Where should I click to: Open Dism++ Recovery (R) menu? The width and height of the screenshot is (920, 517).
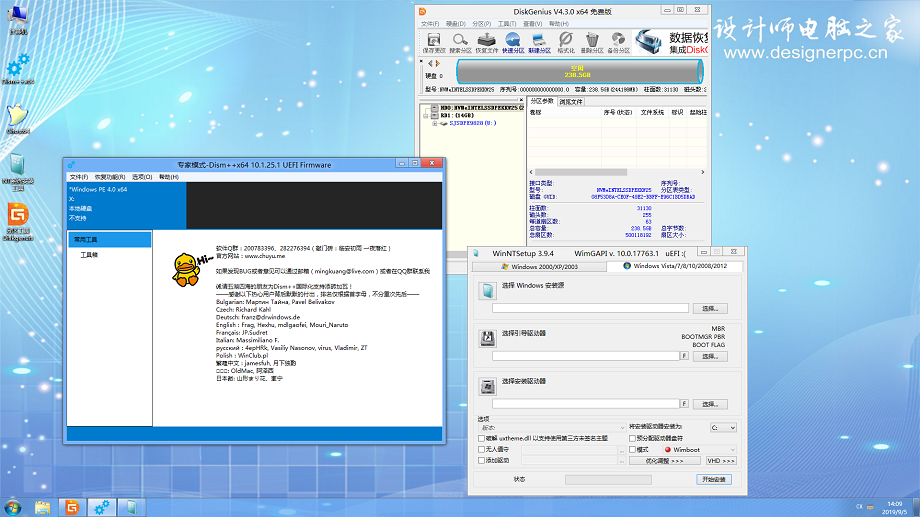click(110, 177)
